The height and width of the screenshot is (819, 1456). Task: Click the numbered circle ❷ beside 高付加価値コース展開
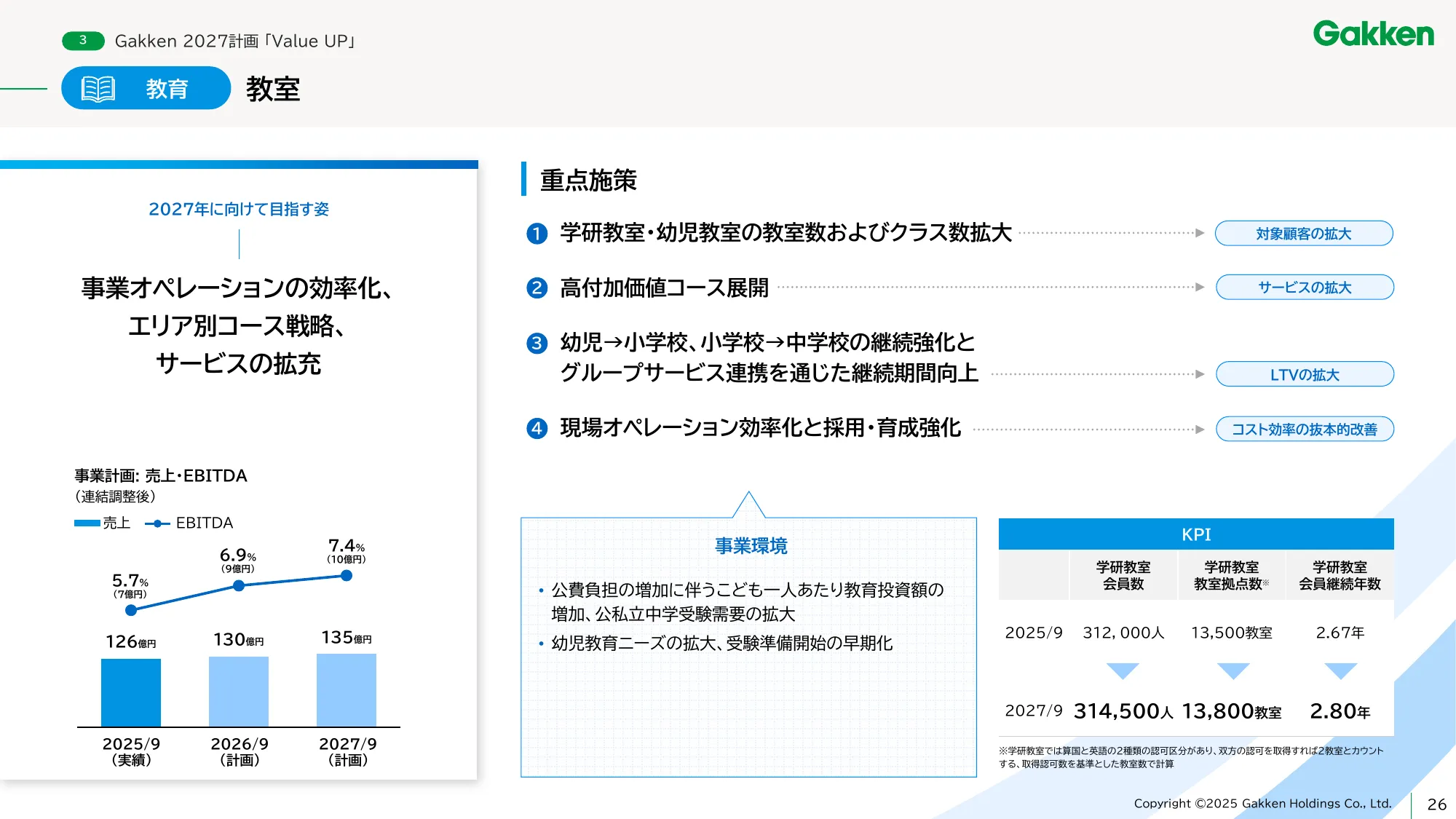click(x=538, y=288)
